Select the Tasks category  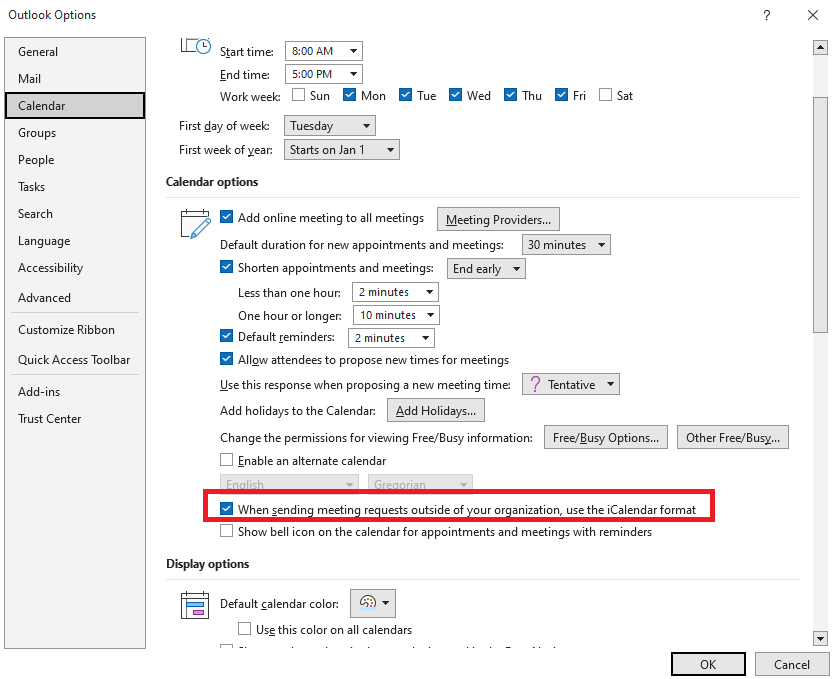point(75,187)
